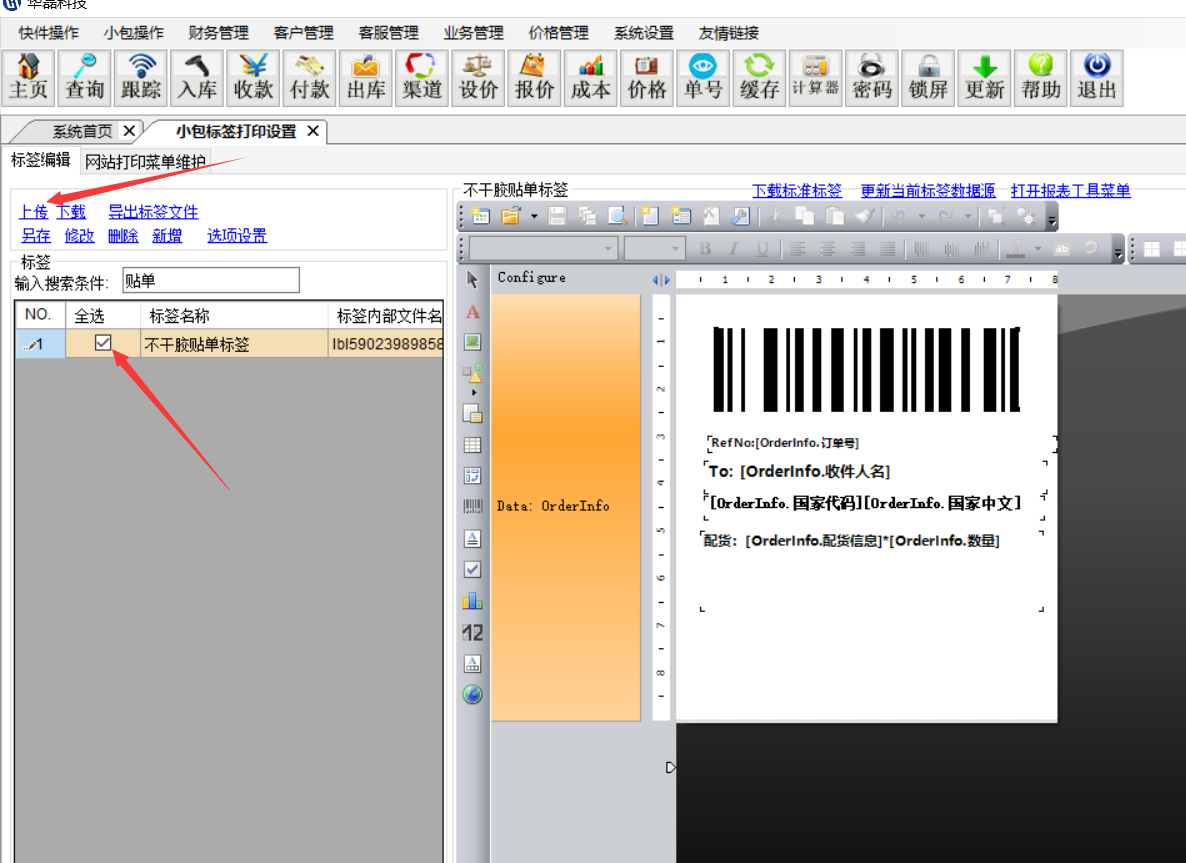Click the 跟踪 tracking toolbar icon
Screen dimensions: 1186x863
click(141, 78)
